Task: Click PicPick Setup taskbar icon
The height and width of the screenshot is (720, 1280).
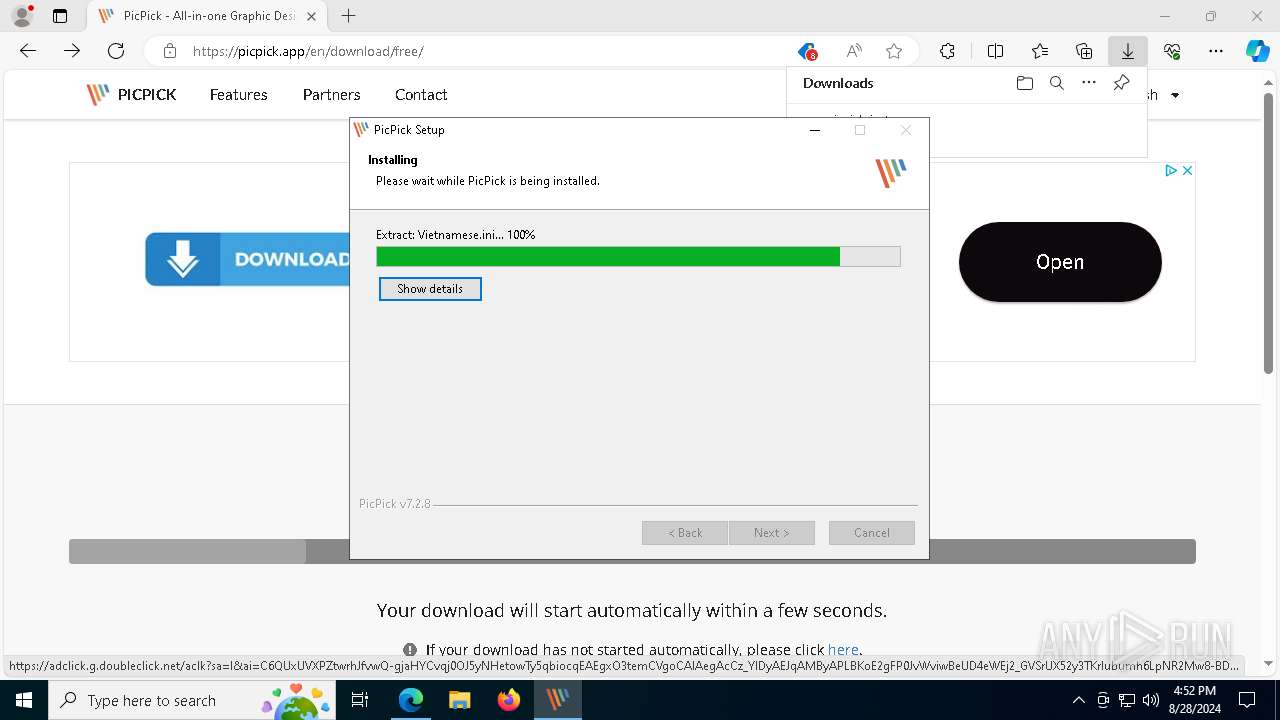Action: [x=557, y=700]
